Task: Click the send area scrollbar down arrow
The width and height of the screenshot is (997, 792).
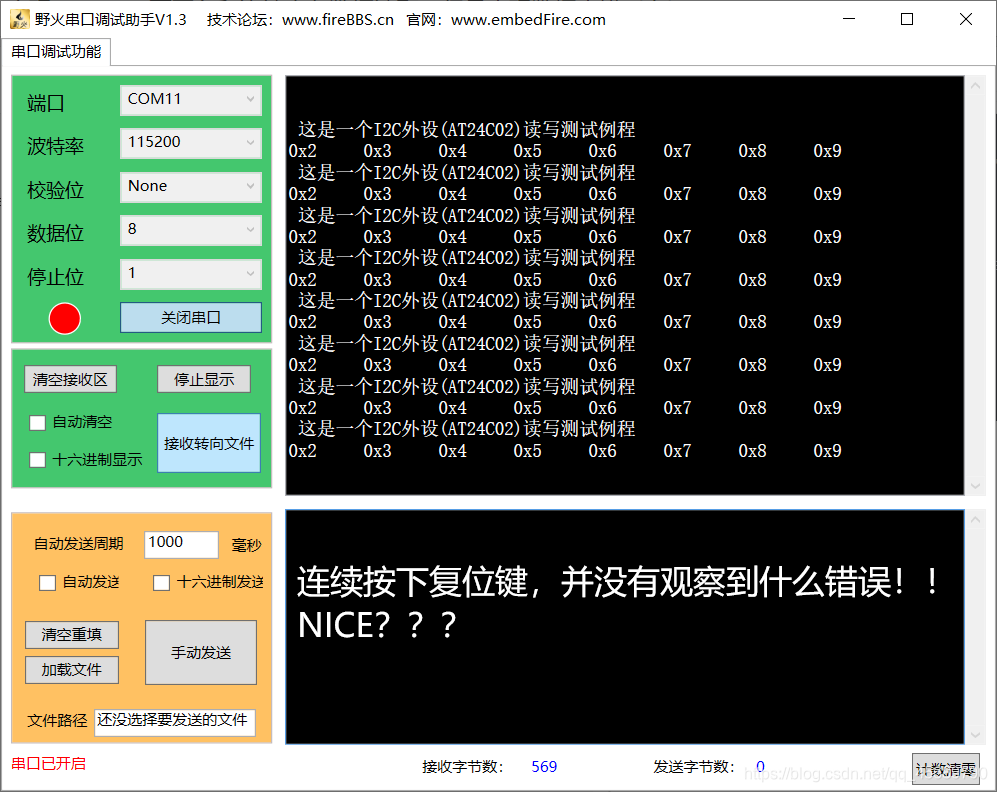Action: tap(975, 735)
